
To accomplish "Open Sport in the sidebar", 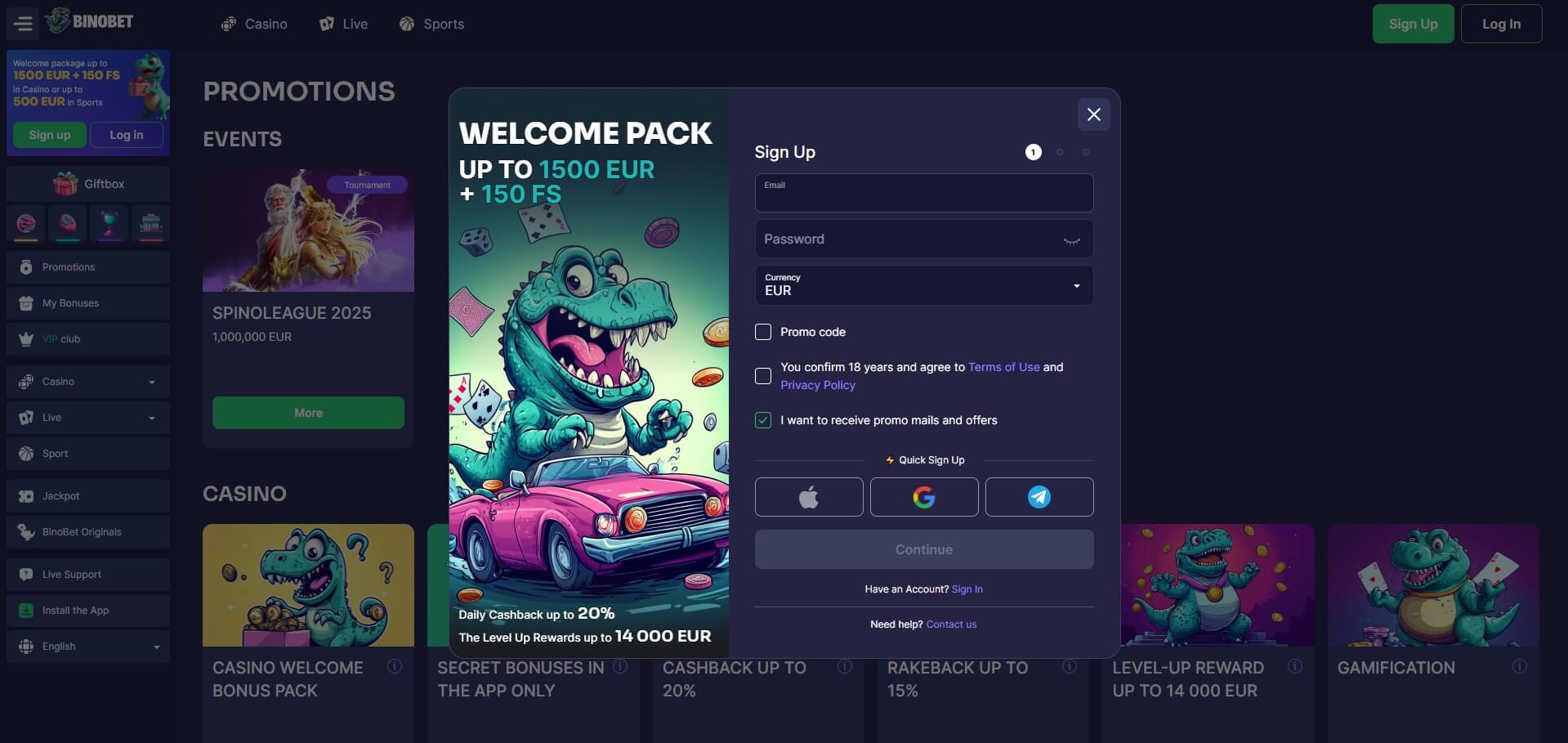I will [88, 454].
